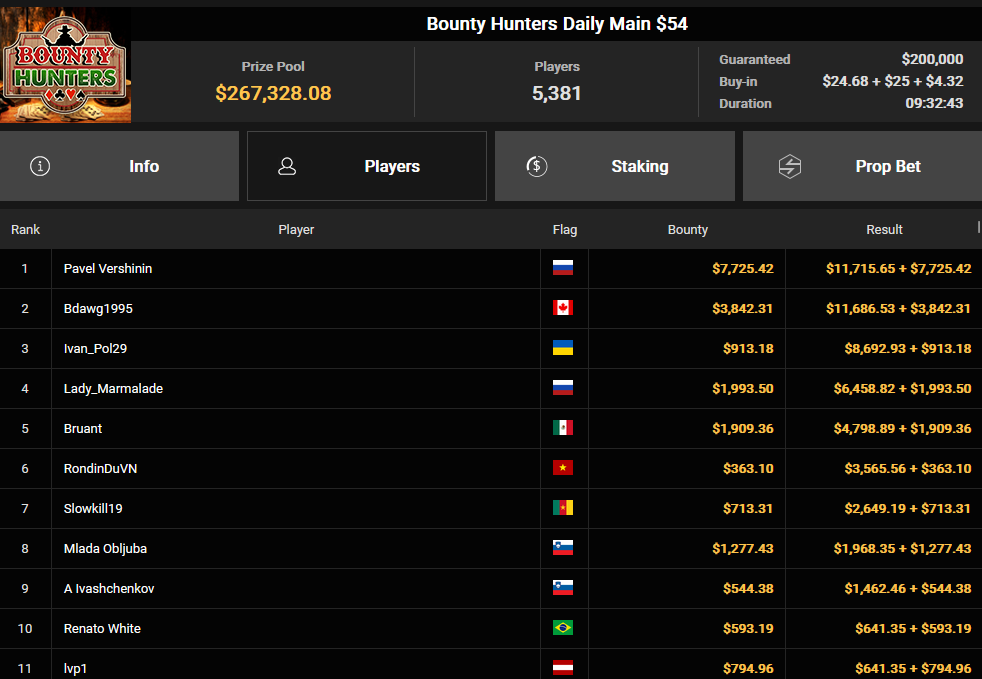This screenshot has height=679, width=982.
Task: Open the Info tab
Action: point(119,166)
